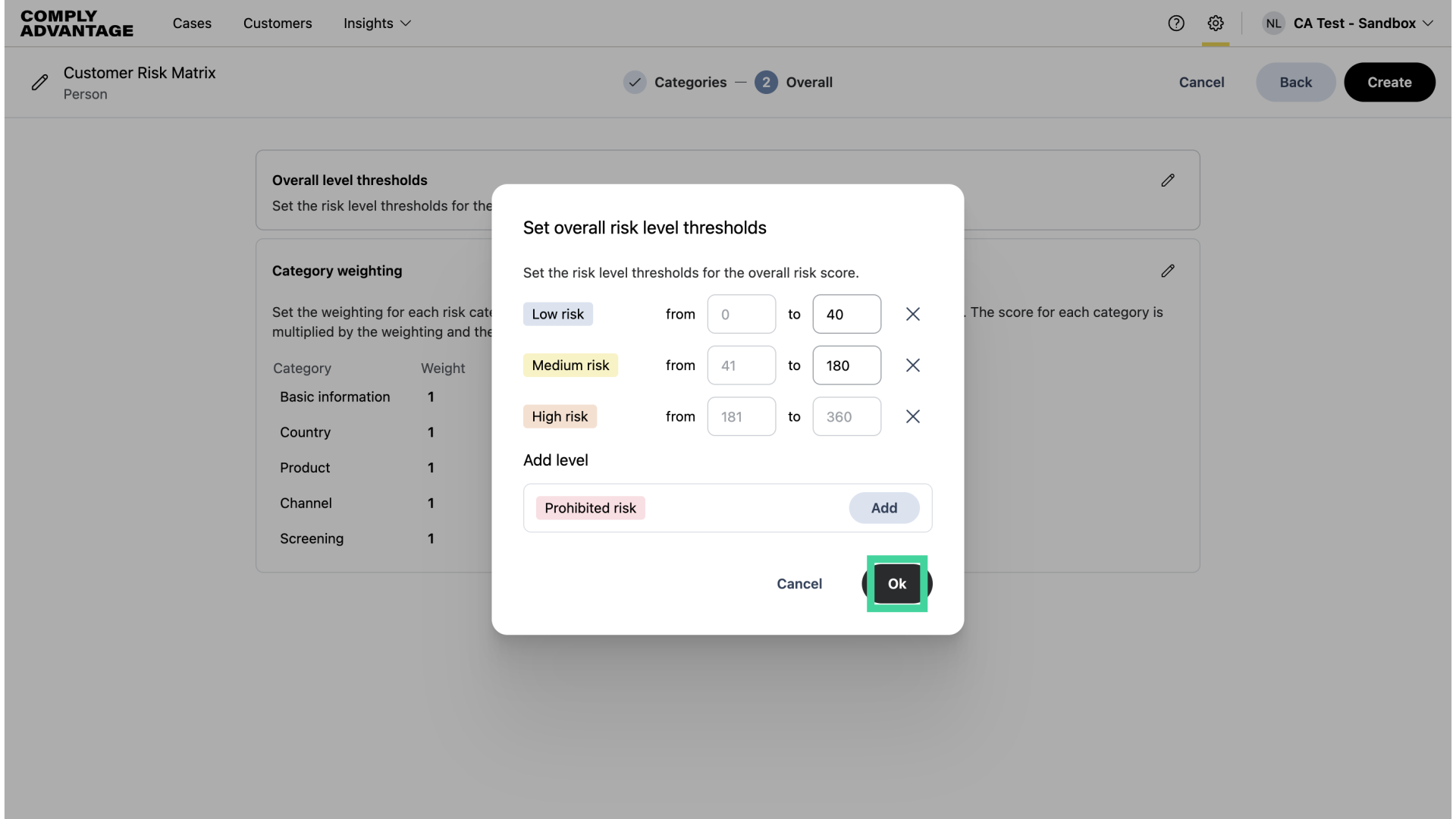1456x819 pixels.
Task: Confirm thresholds with the Ok button
Action: pyautogui.click(x=896, y=584)
